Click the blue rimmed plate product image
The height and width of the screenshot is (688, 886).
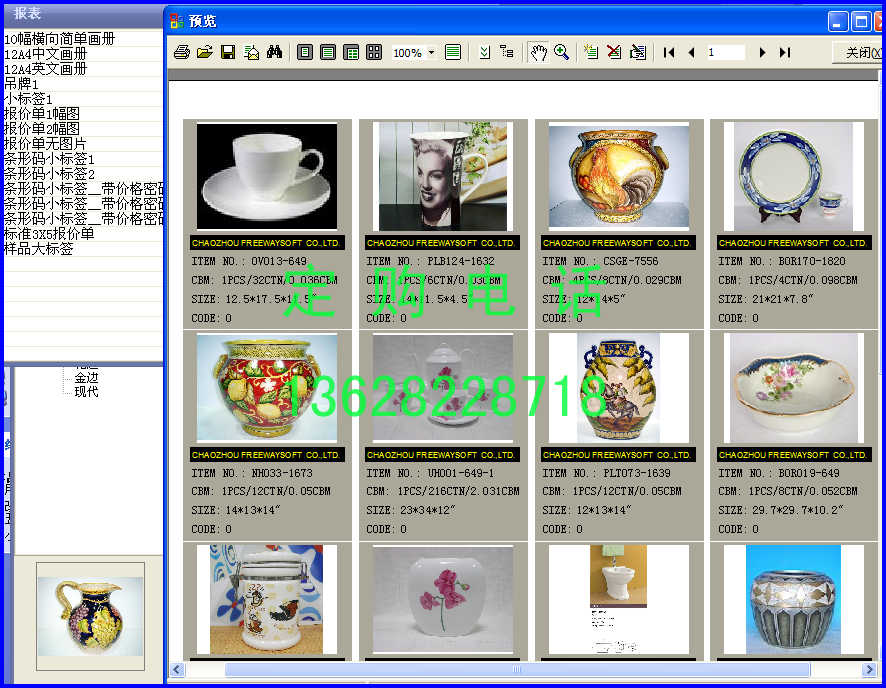[x=794, y=176]
